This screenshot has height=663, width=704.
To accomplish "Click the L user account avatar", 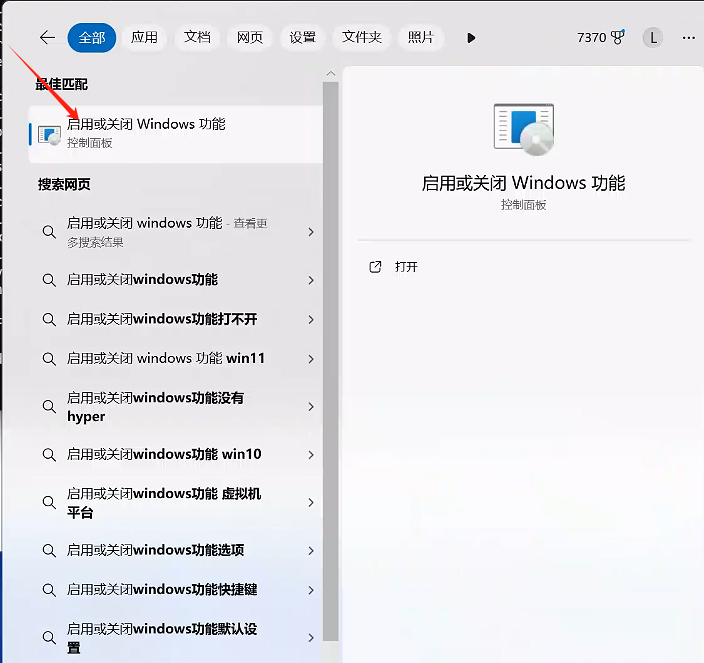I will click(x=653, y=38).
